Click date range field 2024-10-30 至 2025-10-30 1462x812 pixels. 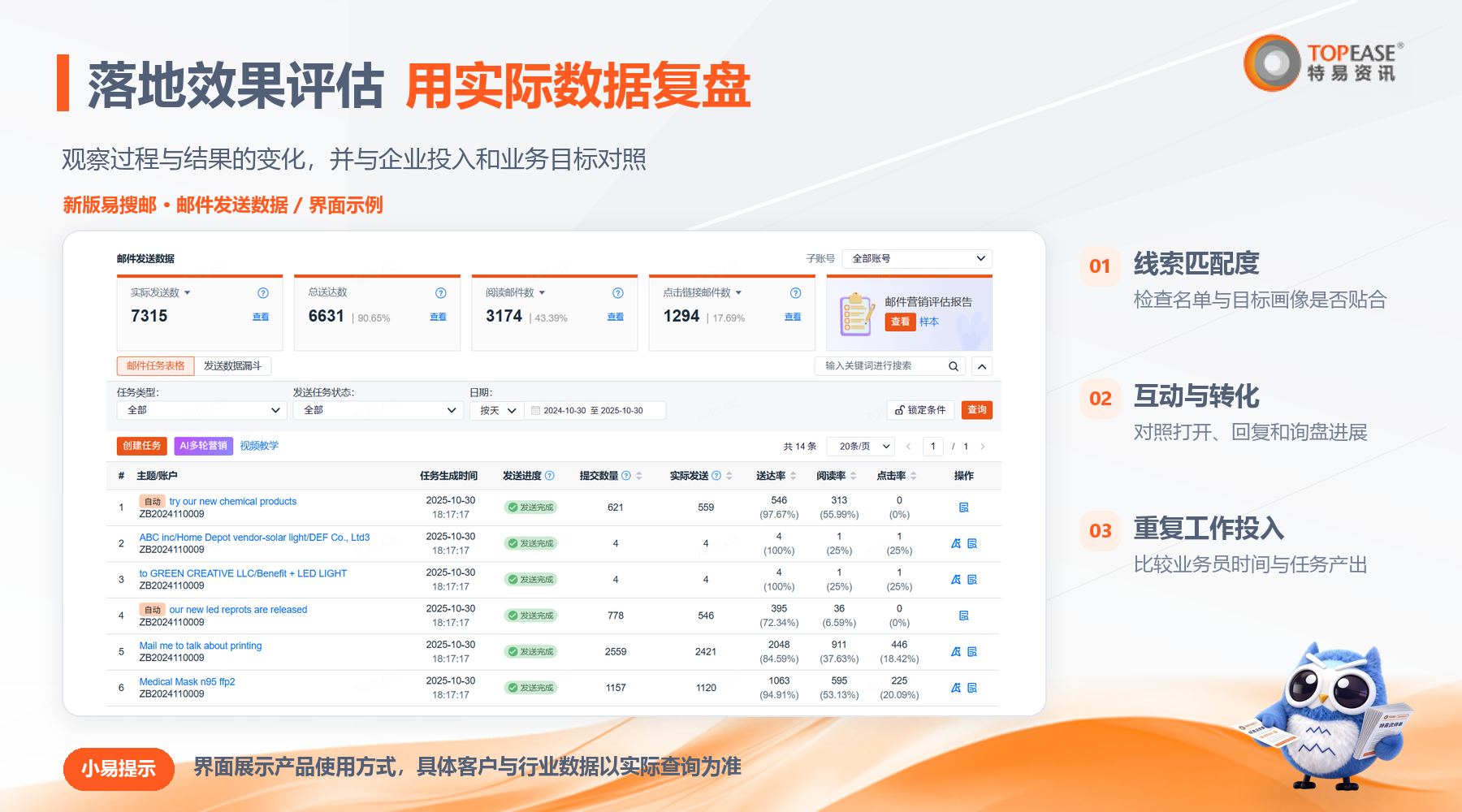tap(595, 411)
